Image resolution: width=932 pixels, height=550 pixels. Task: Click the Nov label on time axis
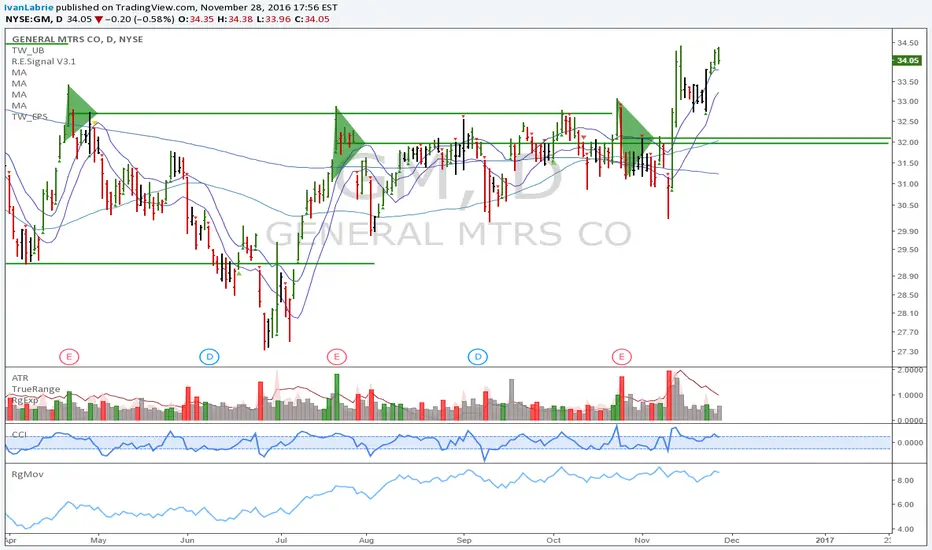click(642, 540)
